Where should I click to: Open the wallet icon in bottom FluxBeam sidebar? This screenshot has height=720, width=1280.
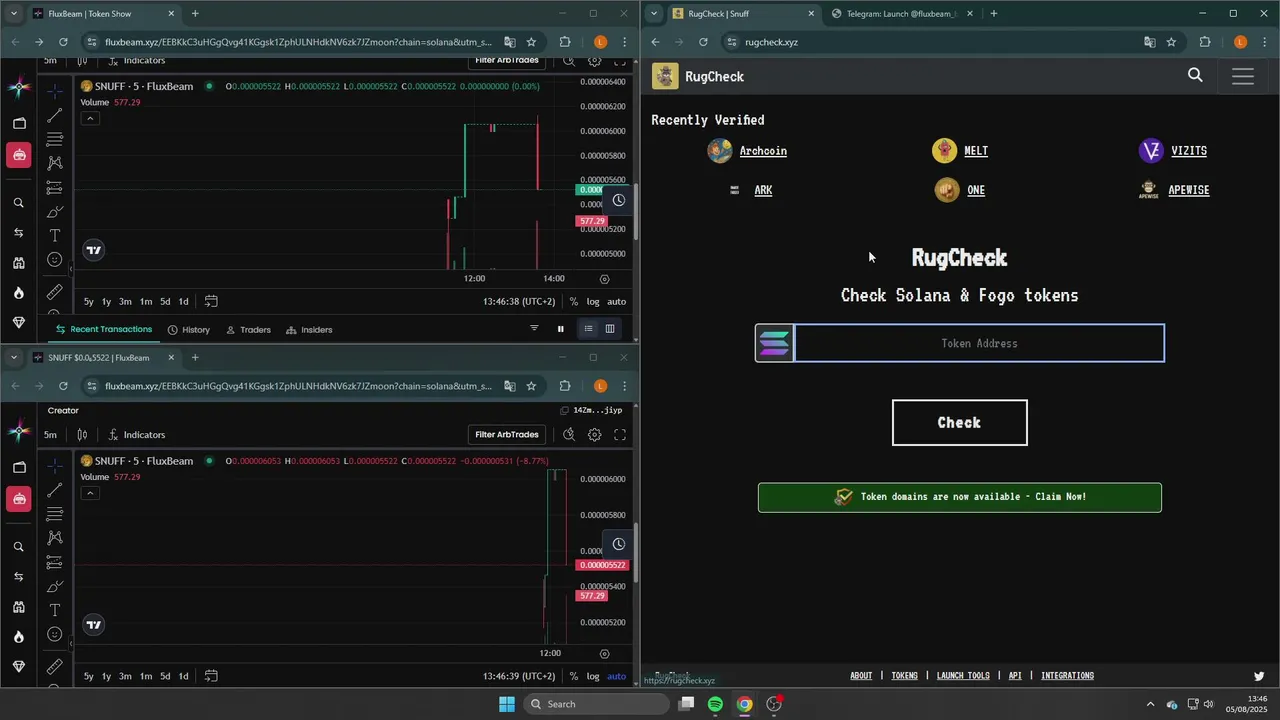18,467
